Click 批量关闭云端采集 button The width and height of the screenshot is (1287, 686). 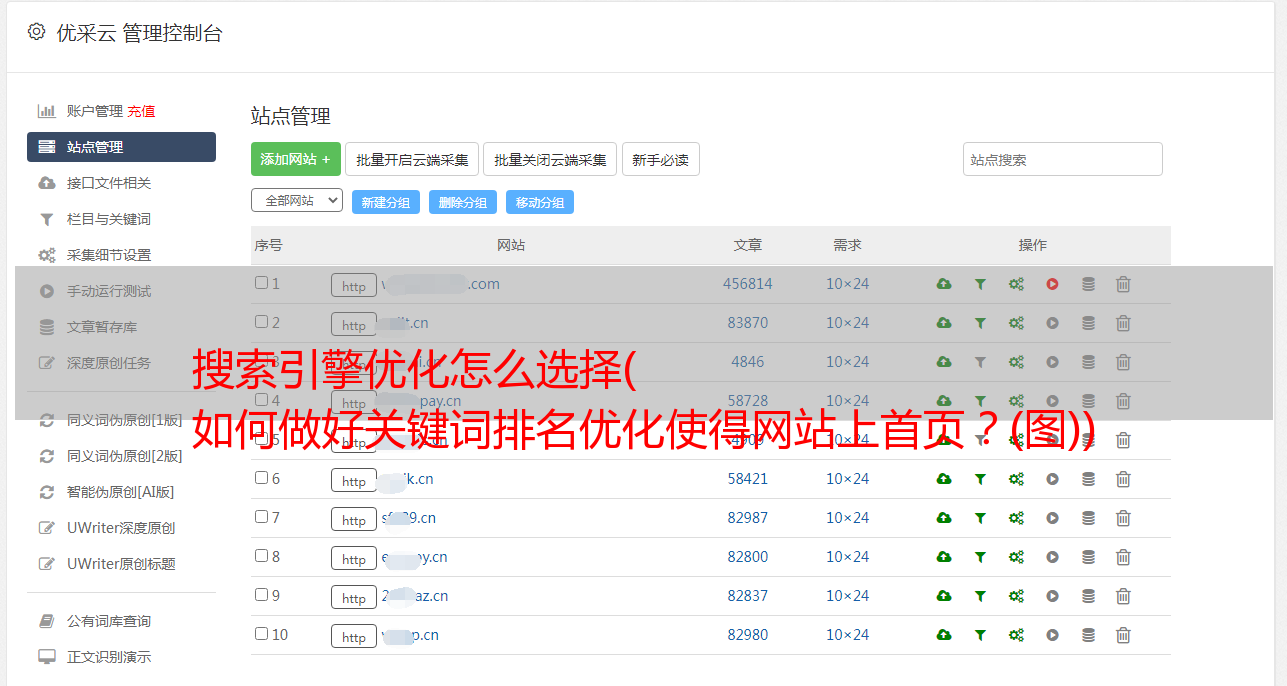(550, 159)
